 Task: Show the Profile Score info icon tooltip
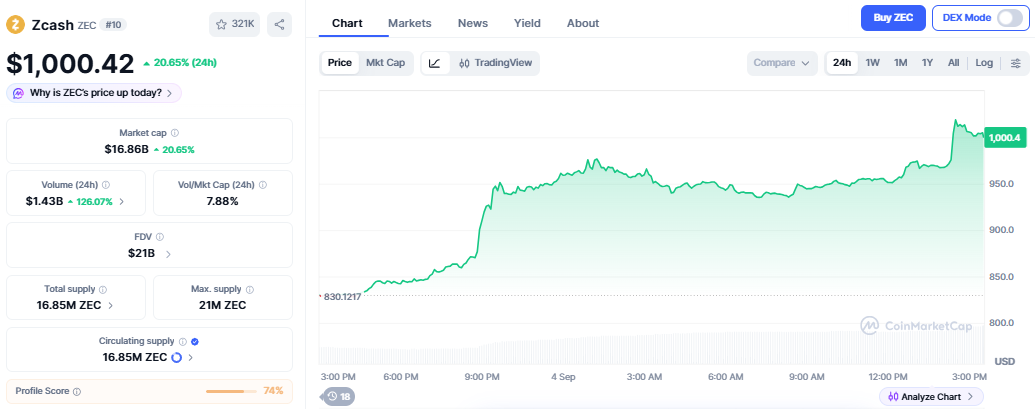point(77,391)
